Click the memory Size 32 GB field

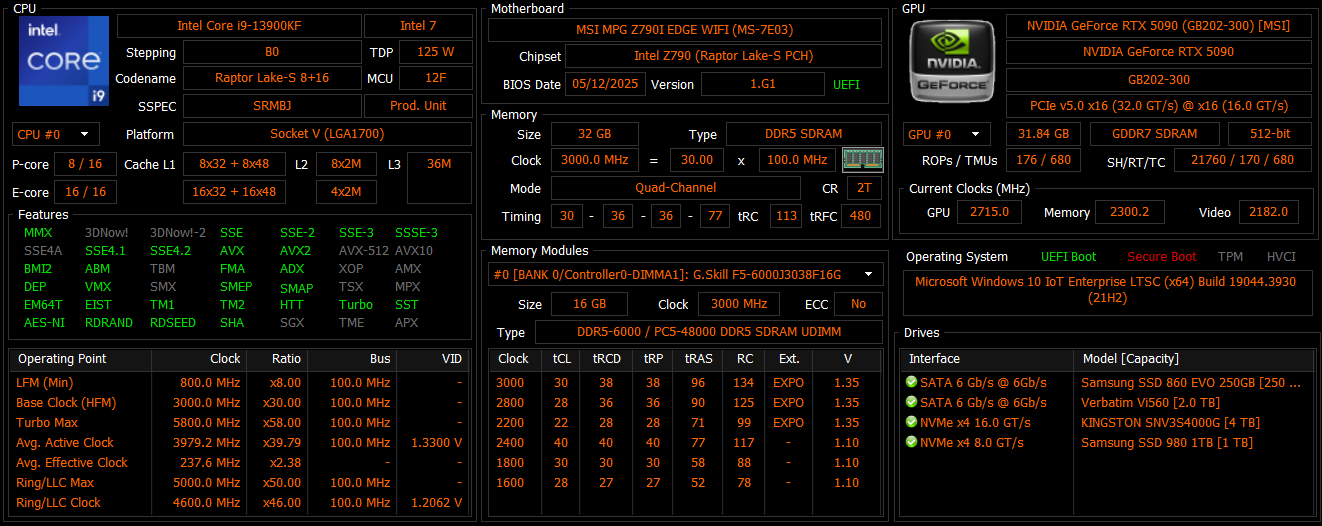(x=594, y=134)
